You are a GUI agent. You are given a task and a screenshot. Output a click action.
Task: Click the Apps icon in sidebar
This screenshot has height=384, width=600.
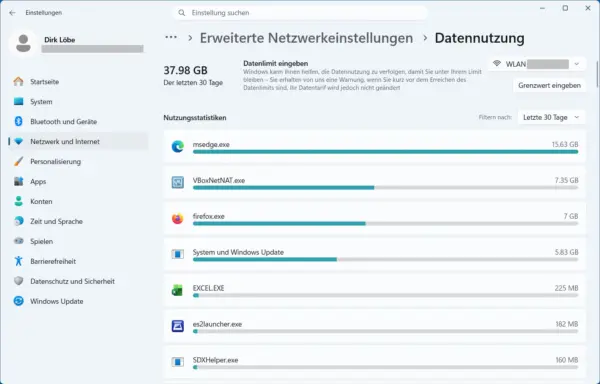coord(18,181)
